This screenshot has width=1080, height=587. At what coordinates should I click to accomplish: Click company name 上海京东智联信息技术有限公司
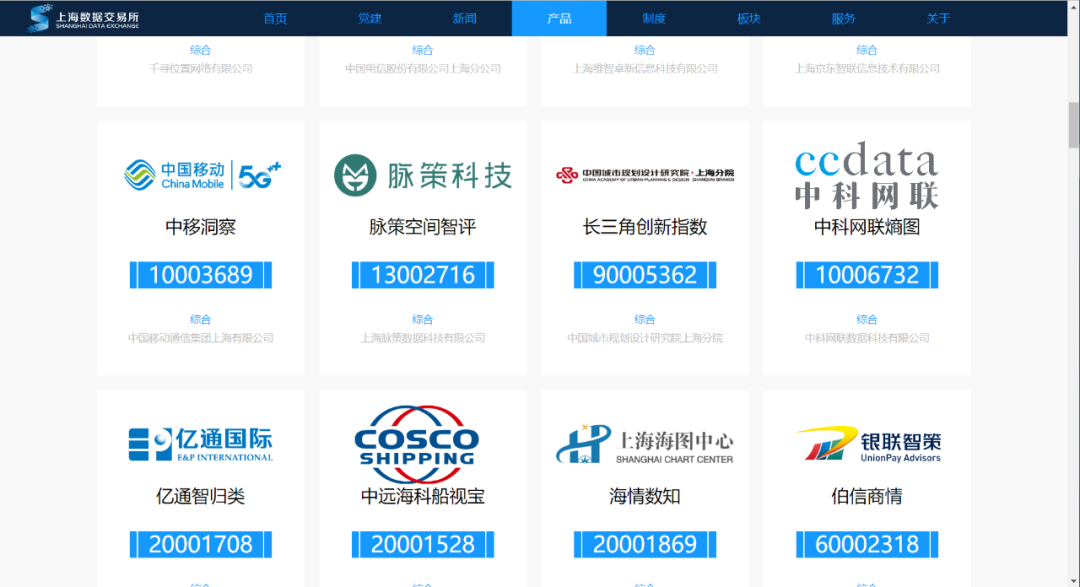(867, 68)
